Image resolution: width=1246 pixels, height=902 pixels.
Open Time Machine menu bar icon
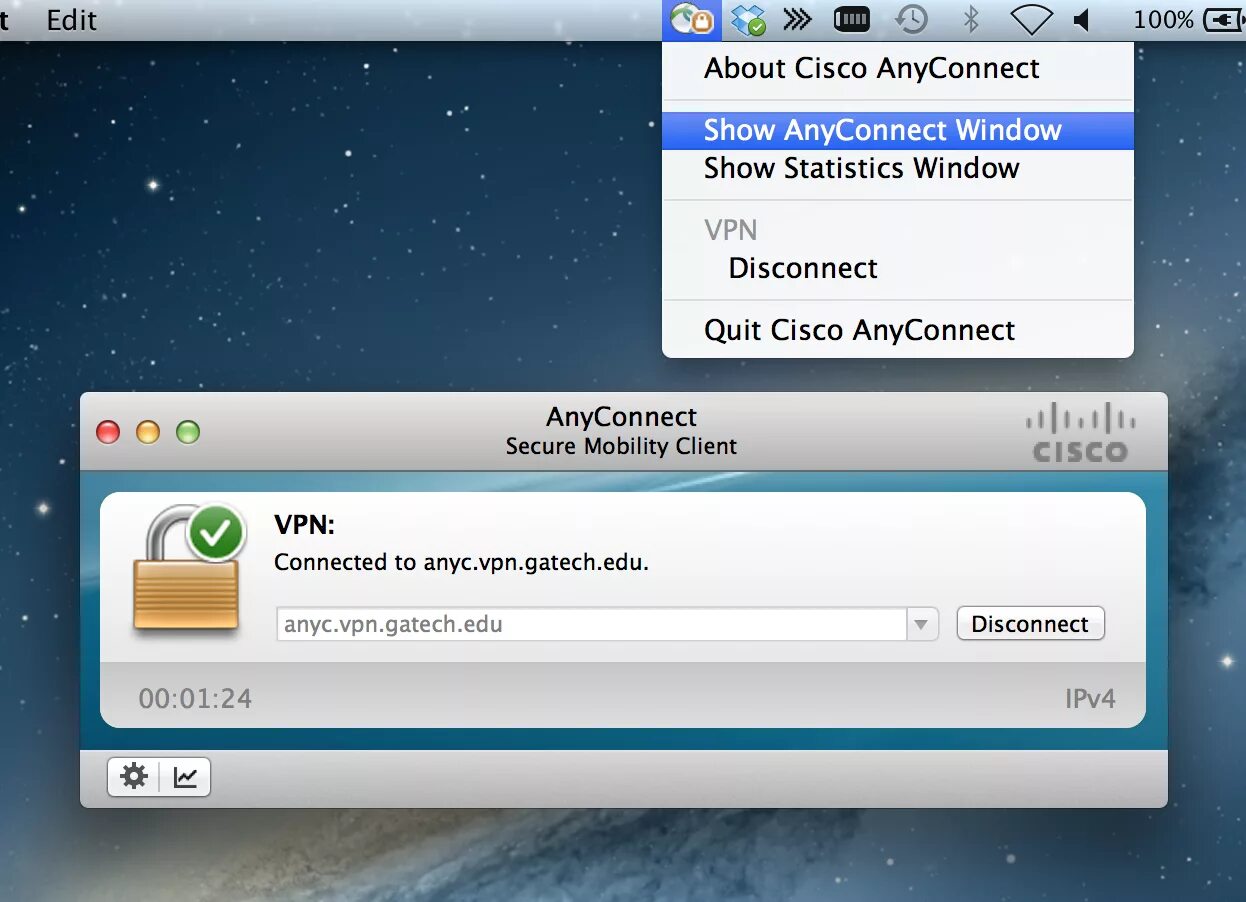click(x=911, y=19)
